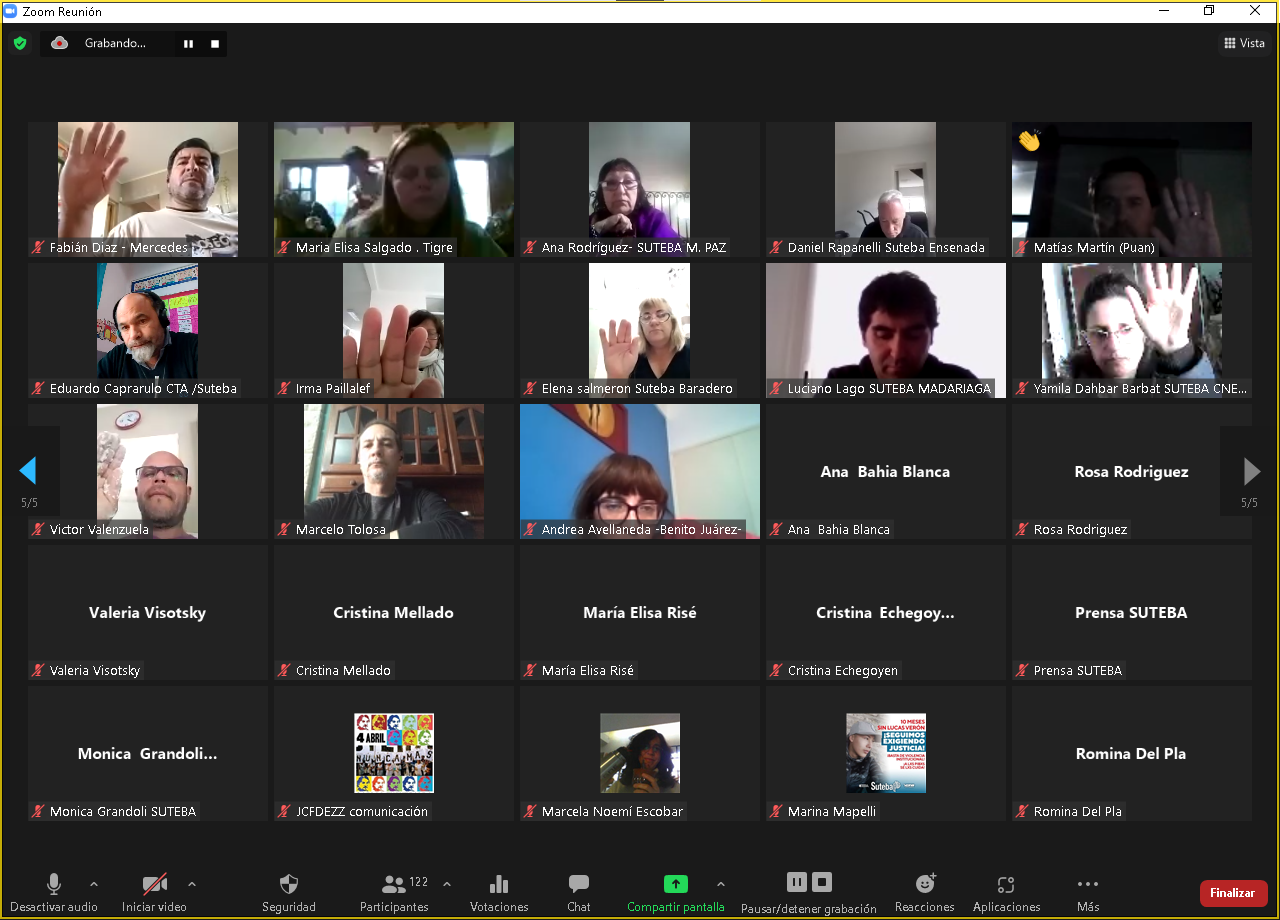Expand the share screen options arrow
This screenshot has width=1280, height=920.
click(x=720, y=884)
